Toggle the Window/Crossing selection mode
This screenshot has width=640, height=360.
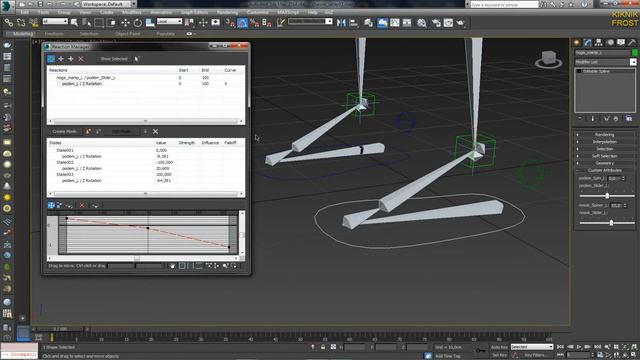[x=111, y=23]
